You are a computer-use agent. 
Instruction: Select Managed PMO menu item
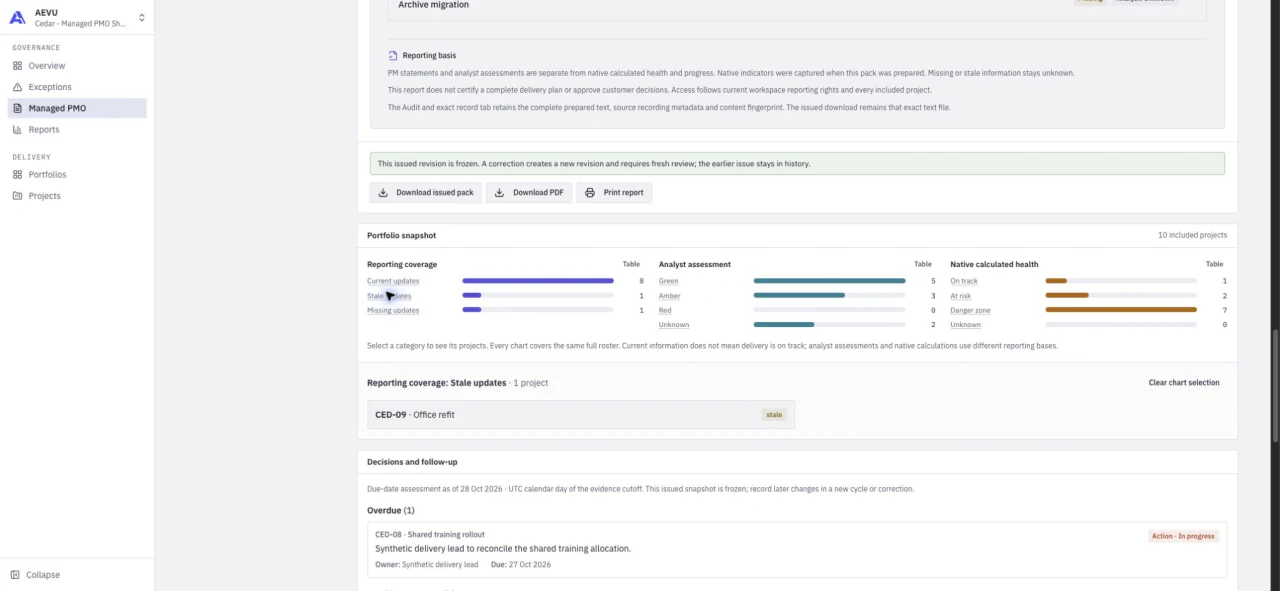tap(77, 108)
